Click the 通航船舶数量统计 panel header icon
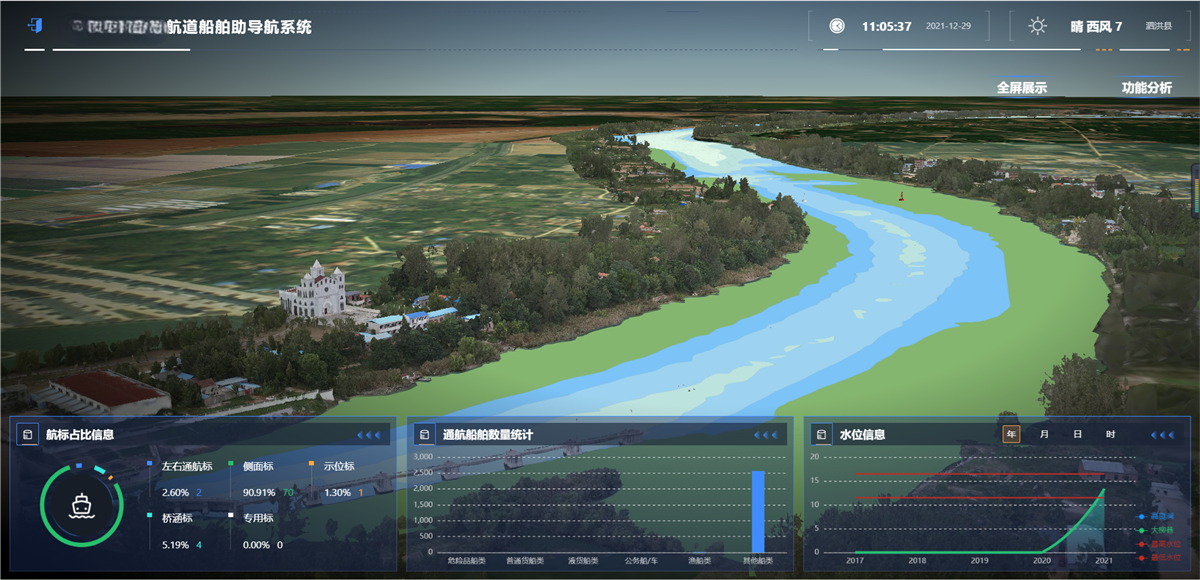The height and width of the screenshot is (580, 1200). (x=424, y=435)
